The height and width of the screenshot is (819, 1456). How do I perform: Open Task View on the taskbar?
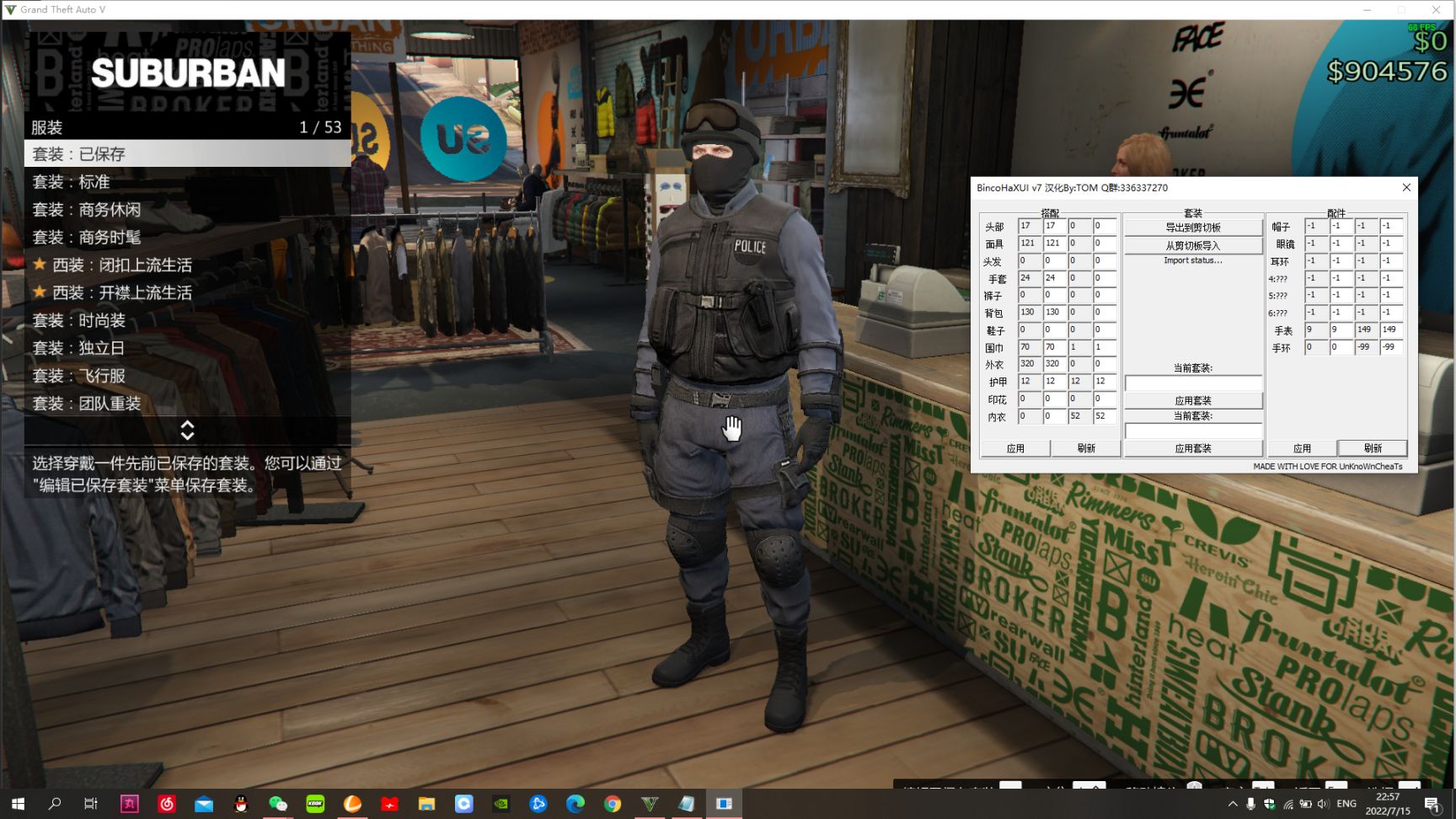click(91, 804)
